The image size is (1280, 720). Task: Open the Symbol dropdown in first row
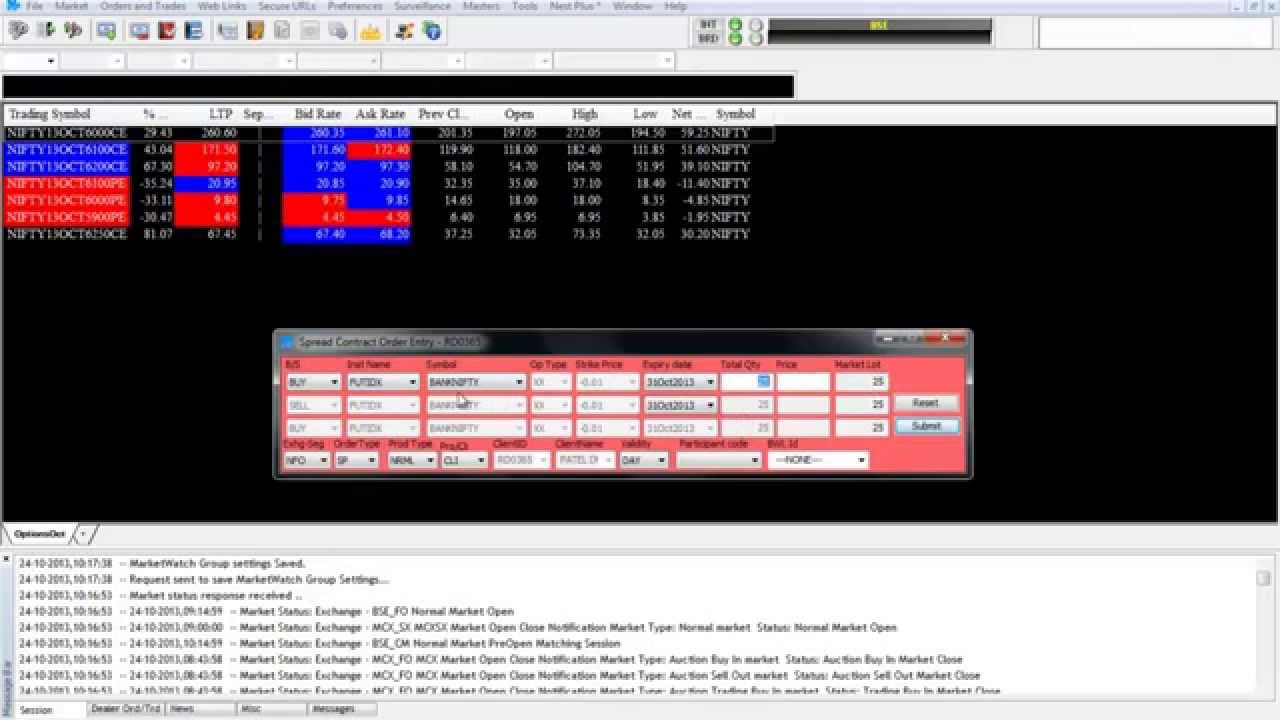tap(476, 382)
